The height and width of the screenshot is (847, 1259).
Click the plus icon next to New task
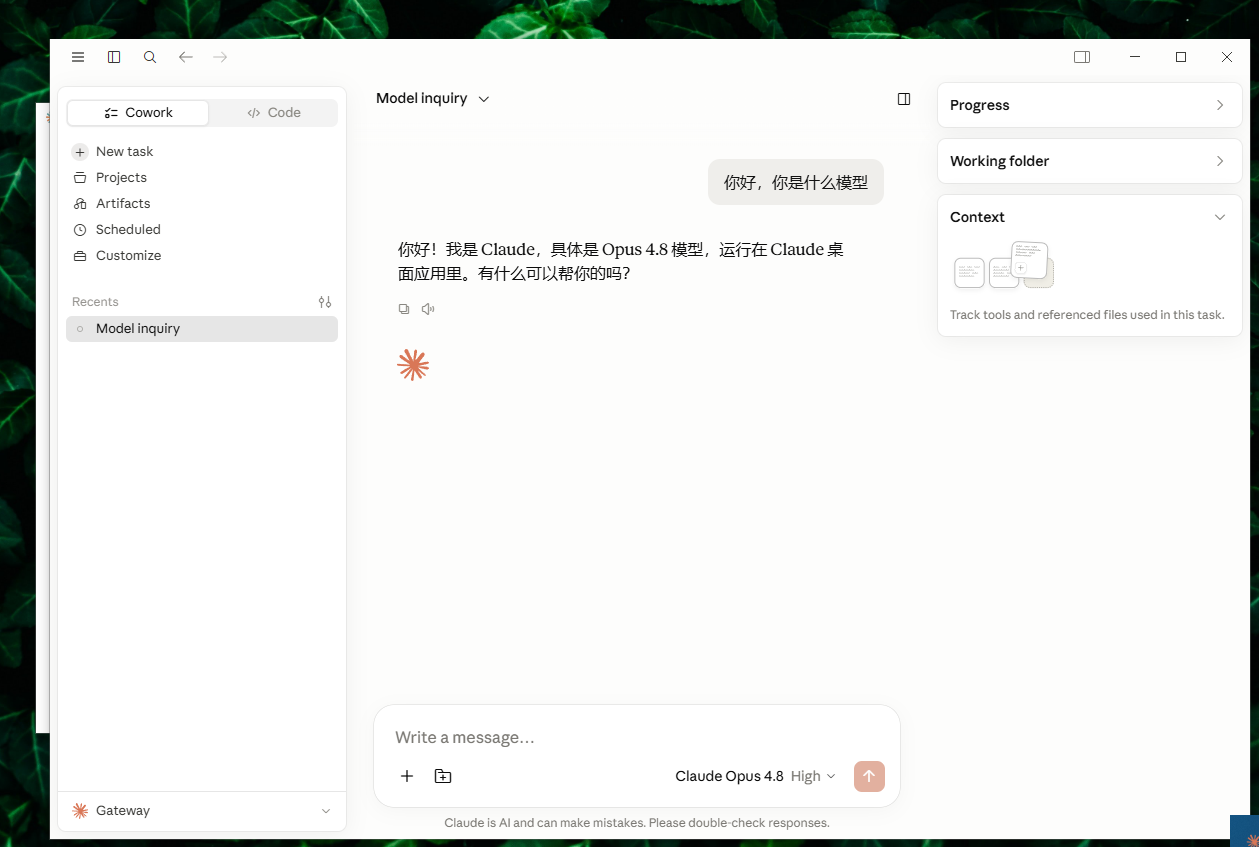coord(80,152)
